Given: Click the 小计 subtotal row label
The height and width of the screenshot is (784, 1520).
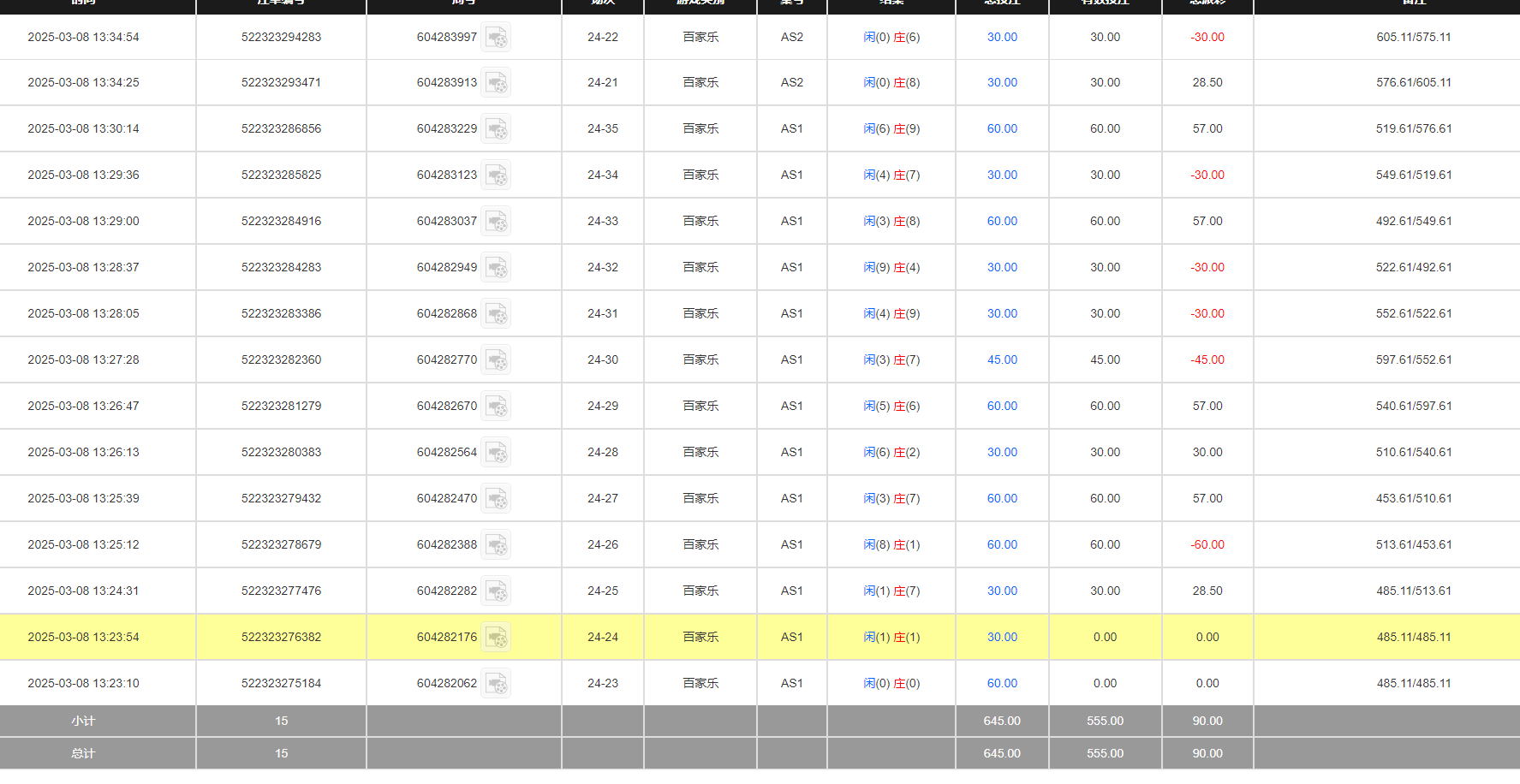Looking at the screenshot, I should [x=83, y=722].
